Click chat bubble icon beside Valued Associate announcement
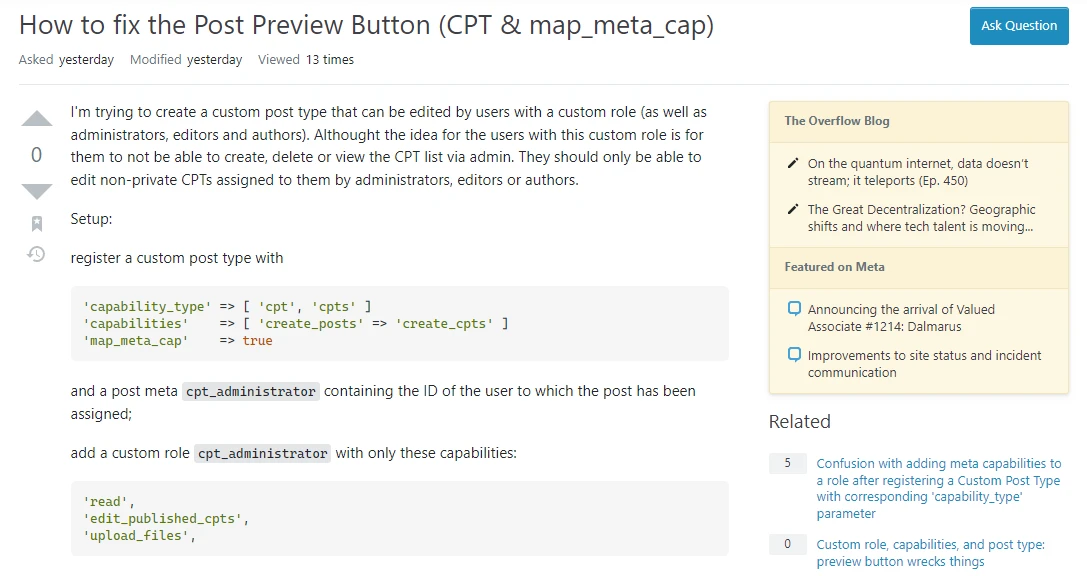1087x576 pixels. [794, 309]
